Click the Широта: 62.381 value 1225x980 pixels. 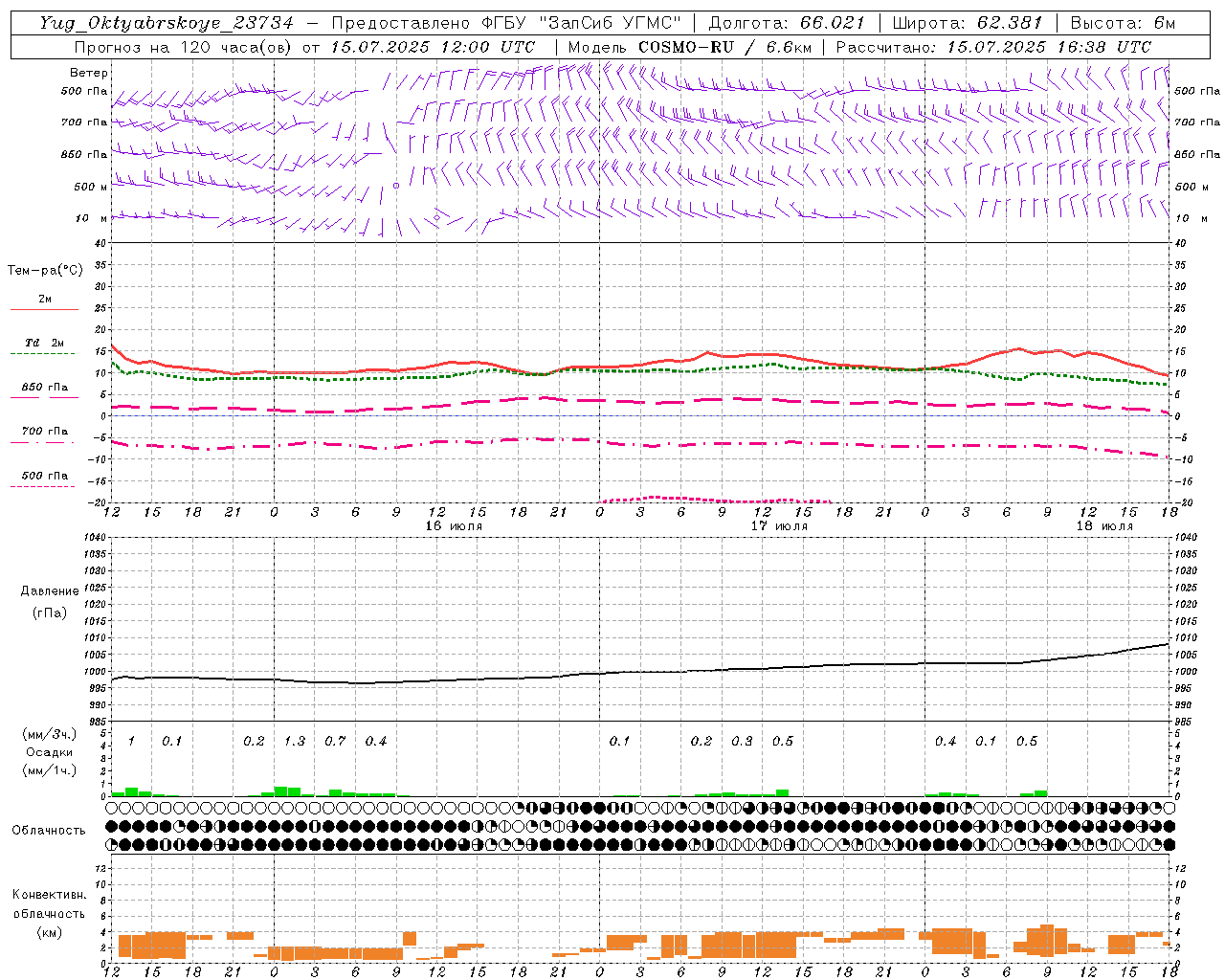tap(968, 23)
